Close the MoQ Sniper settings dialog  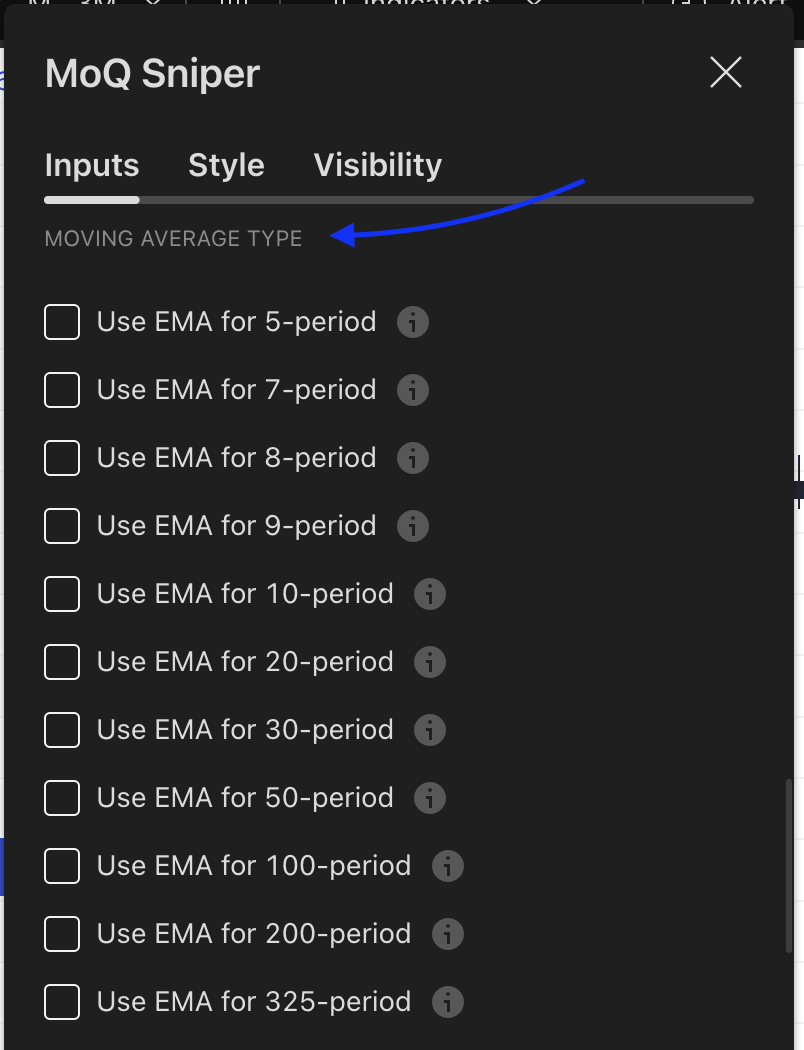click(725, 73)
